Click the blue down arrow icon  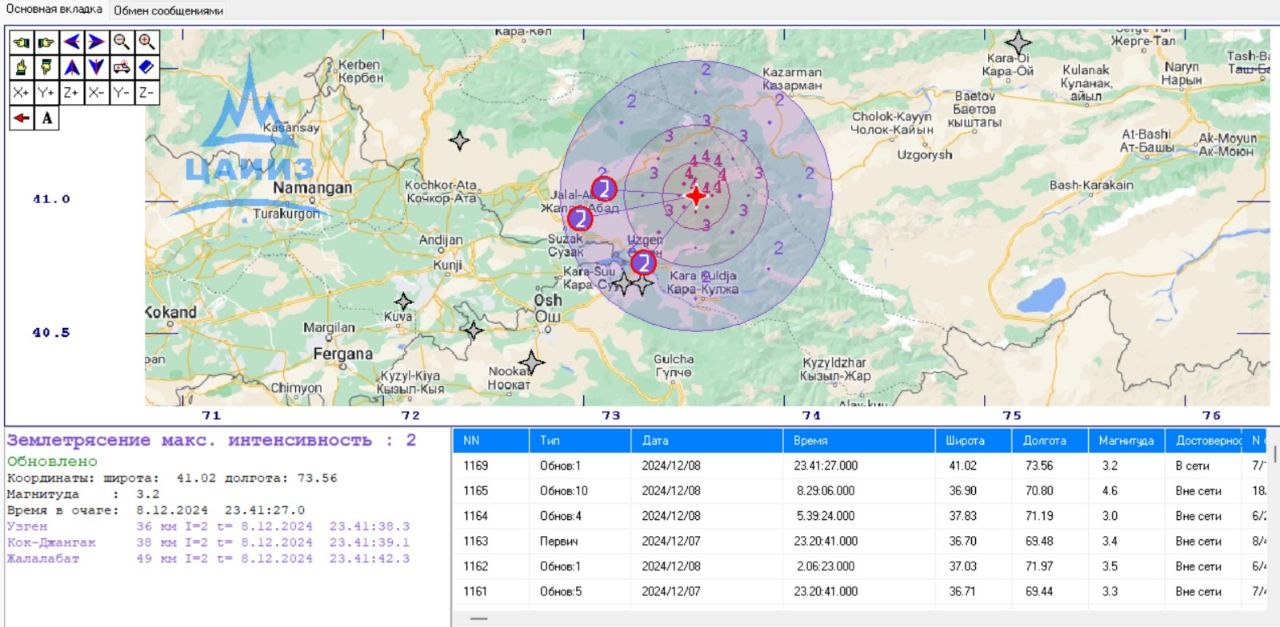pos(96,67)
